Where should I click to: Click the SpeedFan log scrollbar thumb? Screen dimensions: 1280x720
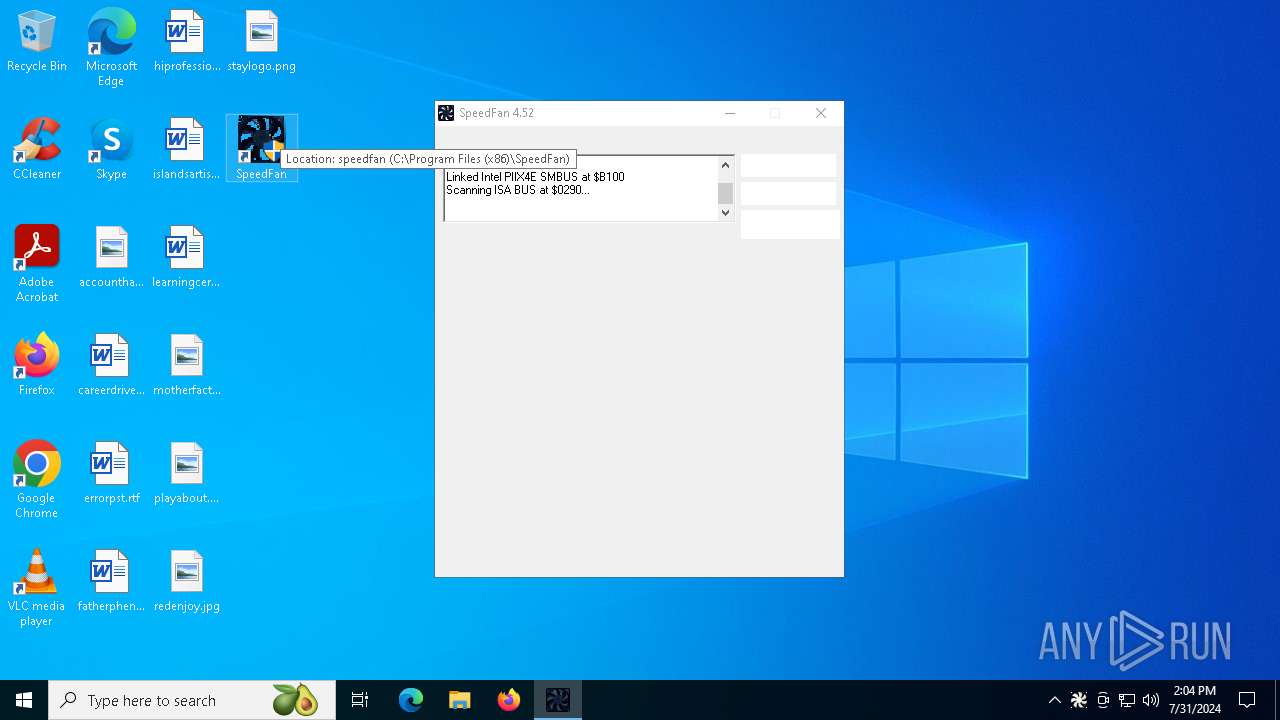pos(726,193)
